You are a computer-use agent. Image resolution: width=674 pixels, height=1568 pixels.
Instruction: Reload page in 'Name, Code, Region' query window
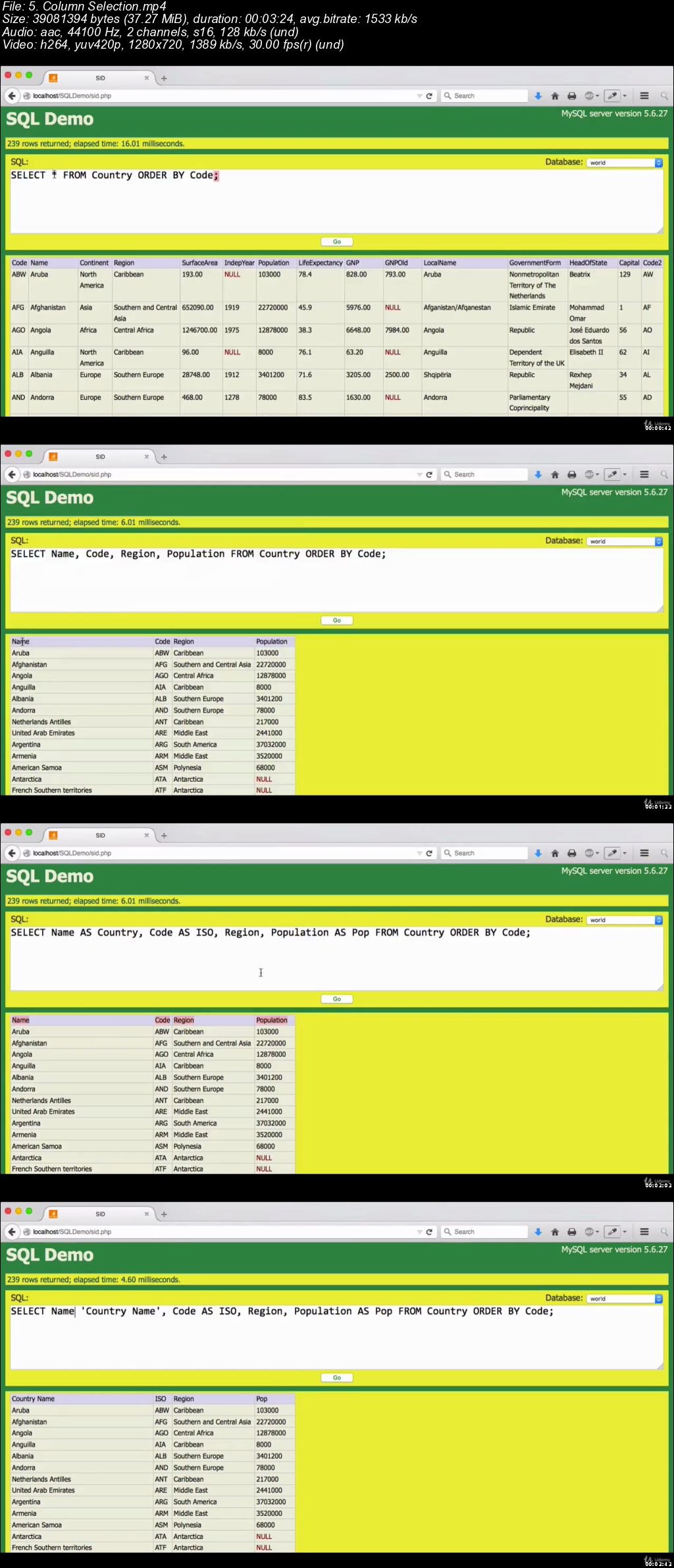tap(429, 474)
